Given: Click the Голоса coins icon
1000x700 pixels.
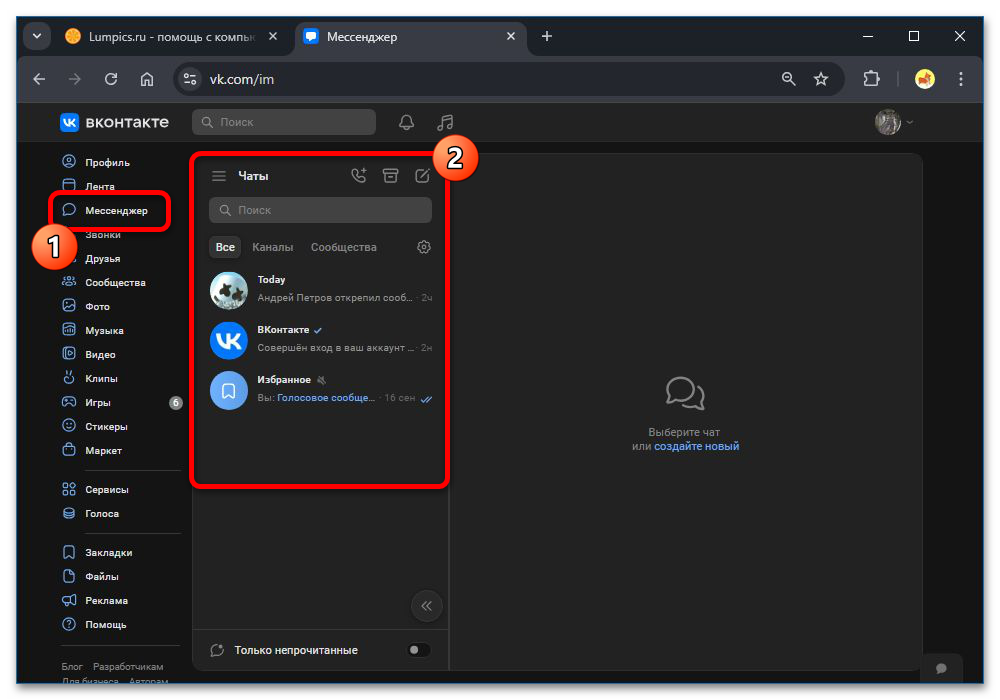Looking at the screenshot, I should (x=69, y=513).
